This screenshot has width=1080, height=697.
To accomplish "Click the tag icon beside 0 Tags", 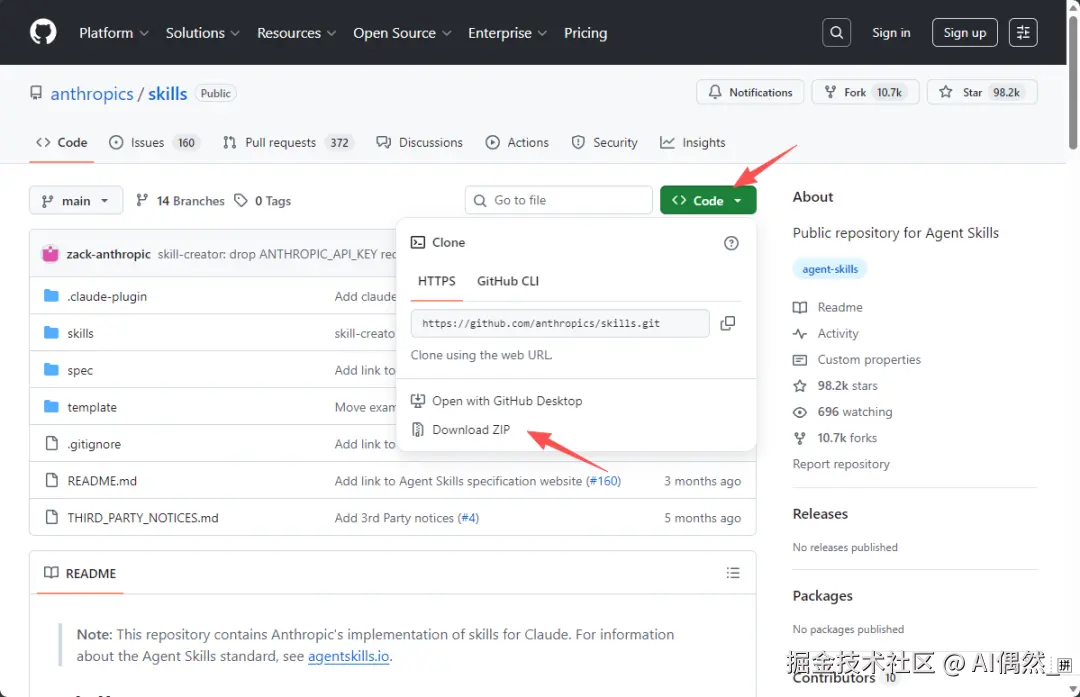I will click(x=240, y=200).
